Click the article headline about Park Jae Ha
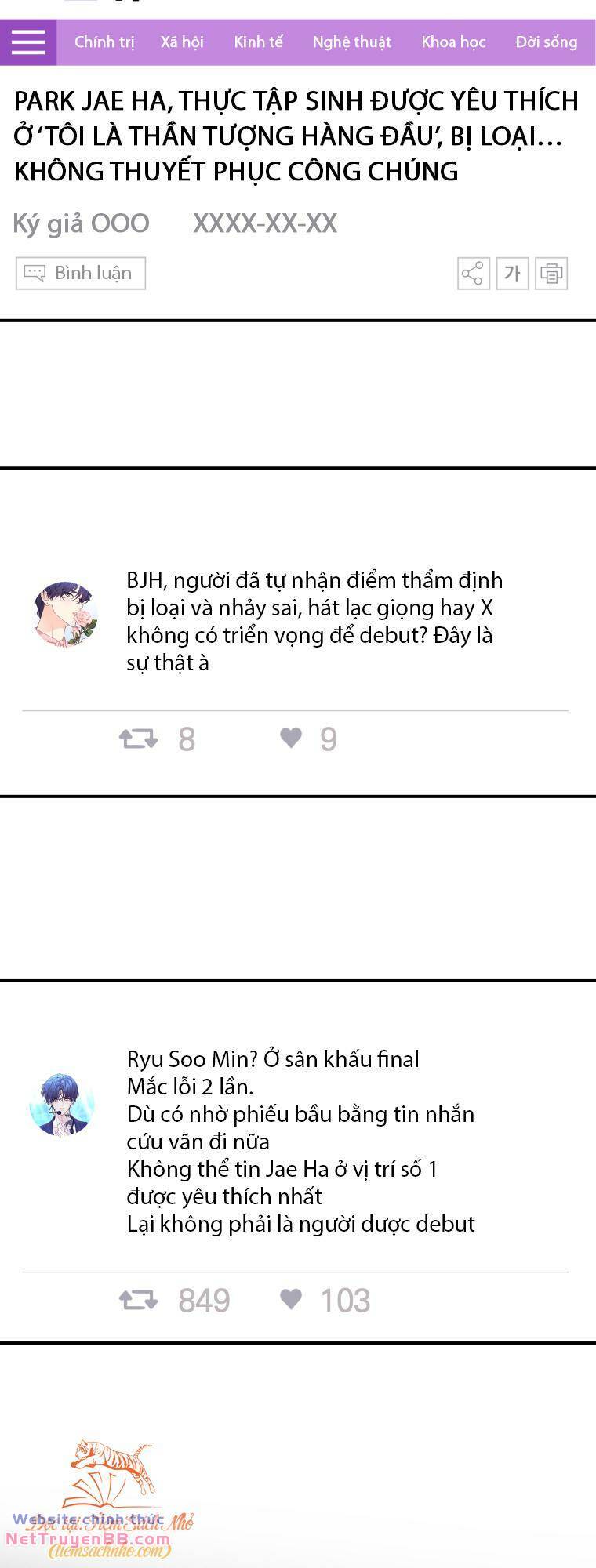This screenshot has height=1568, width=596. pos(296,136)
